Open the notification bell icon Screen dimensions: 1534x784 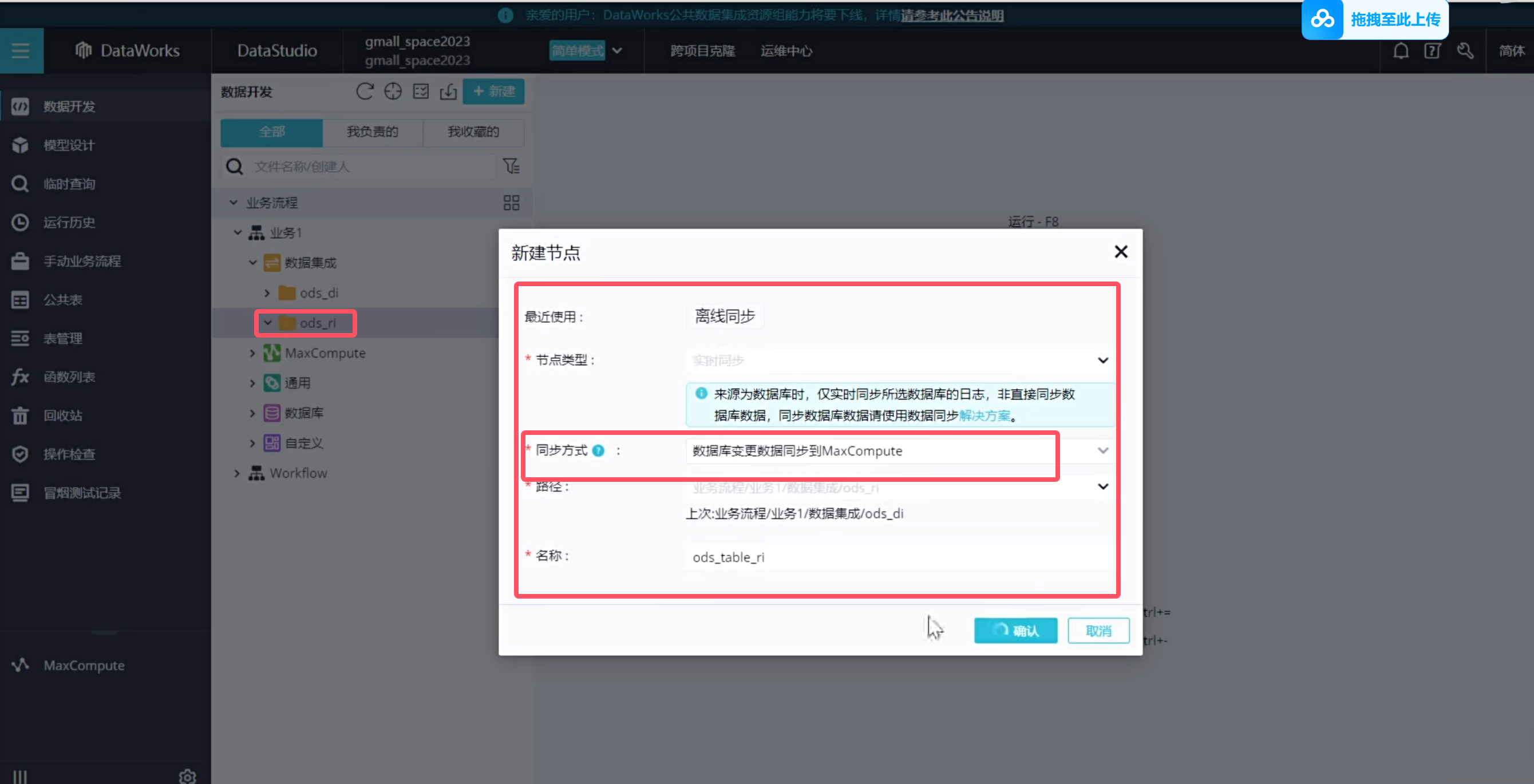coord(1401,50)
